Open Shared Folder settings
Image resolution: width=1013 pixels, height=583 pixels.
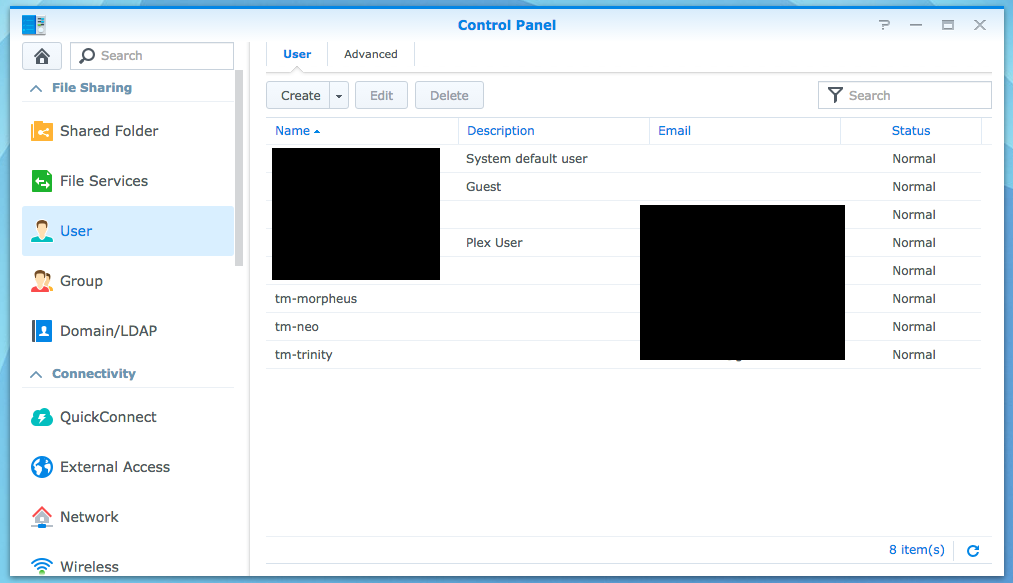[x=108, y=131]
